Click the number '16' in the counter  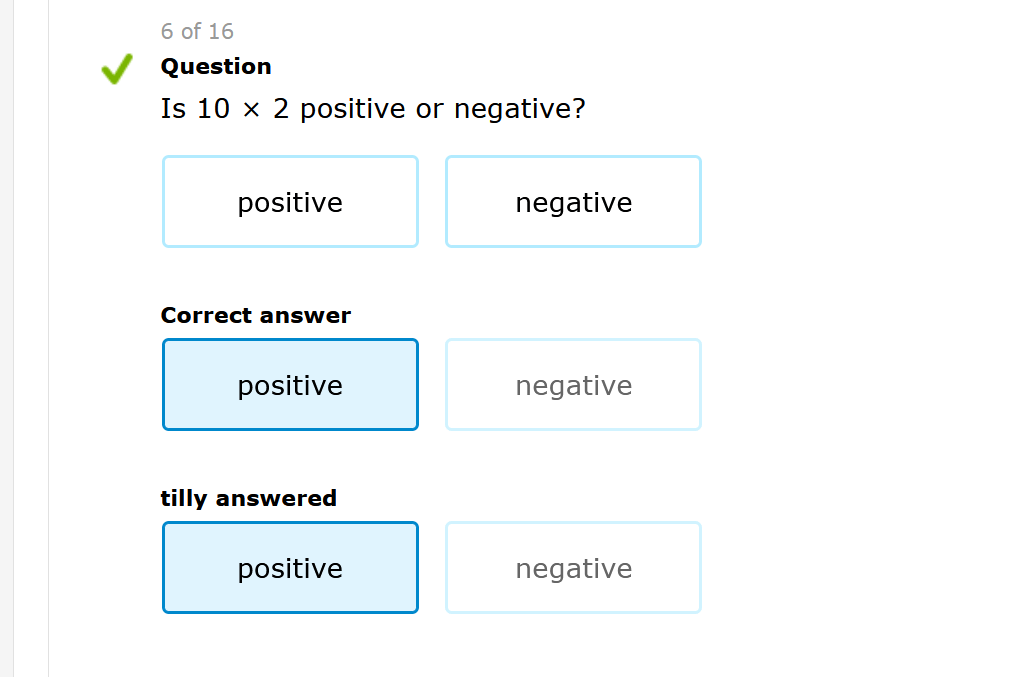221,31
